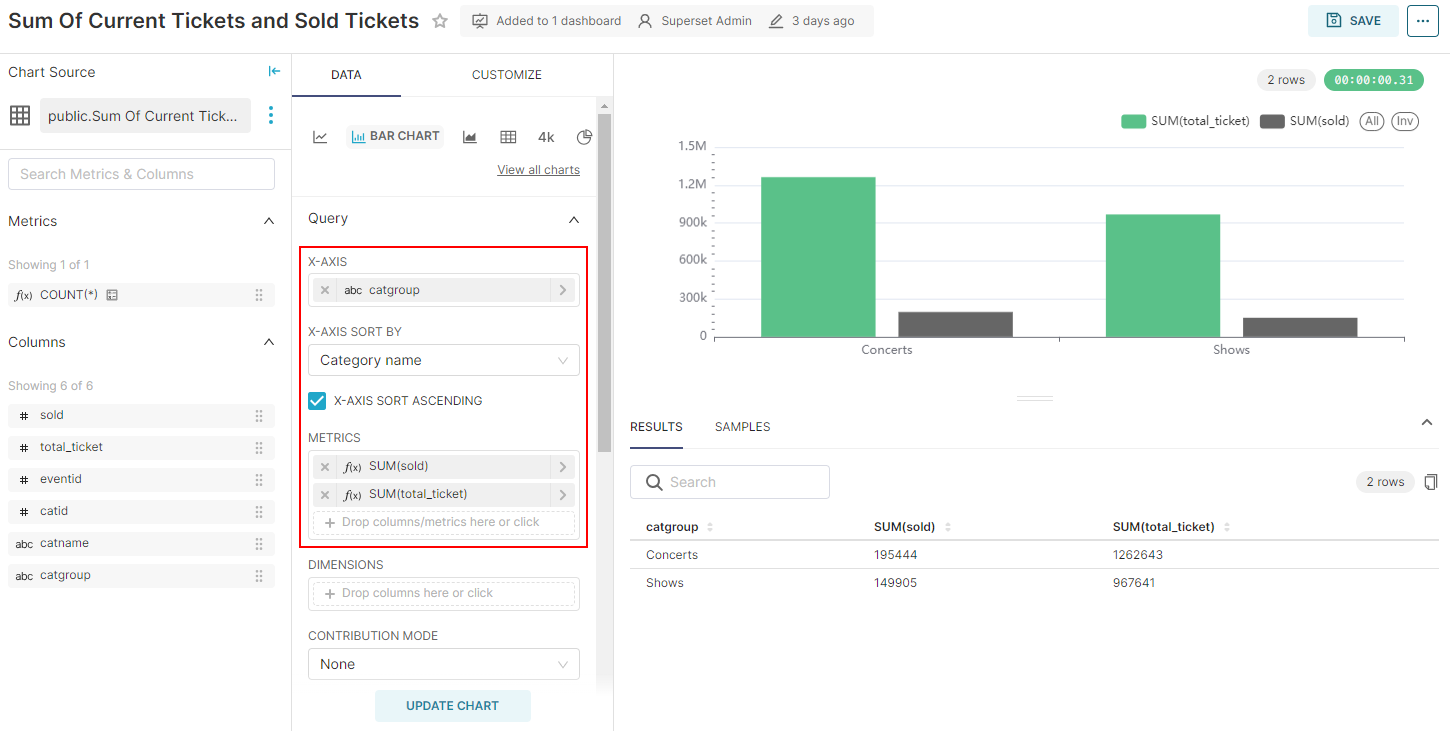The image size is (1450, 731).
Task: Open the View all charts link
Action: 538,170
